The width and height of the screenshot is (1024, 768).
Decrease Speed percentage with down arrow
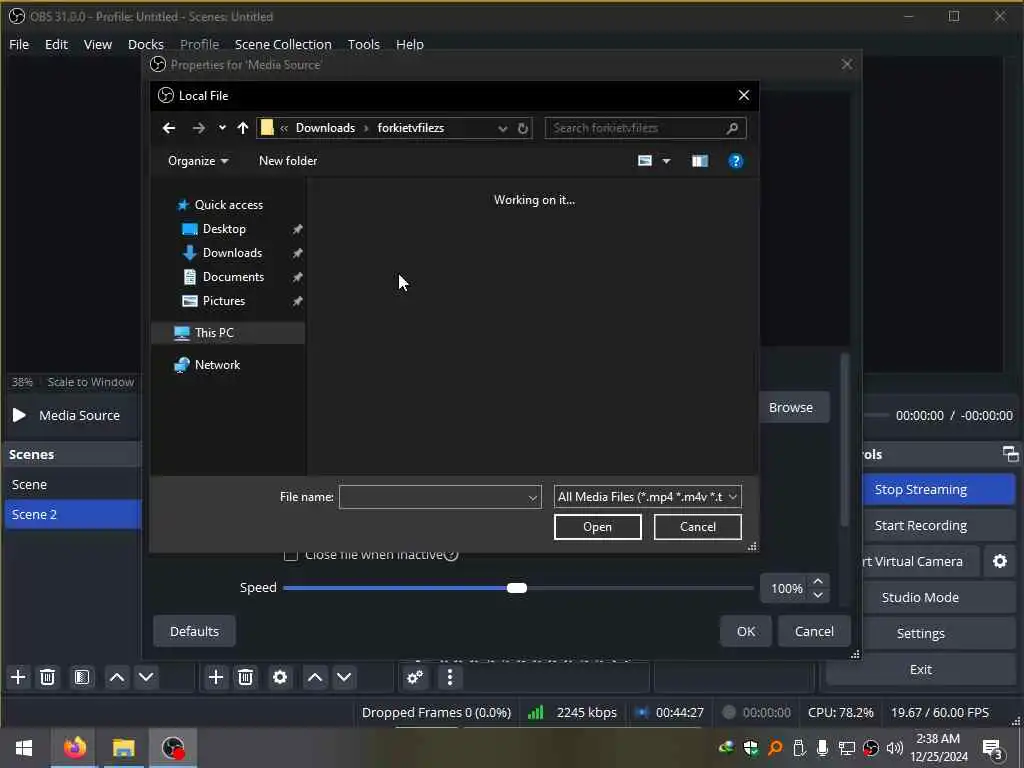818,595
